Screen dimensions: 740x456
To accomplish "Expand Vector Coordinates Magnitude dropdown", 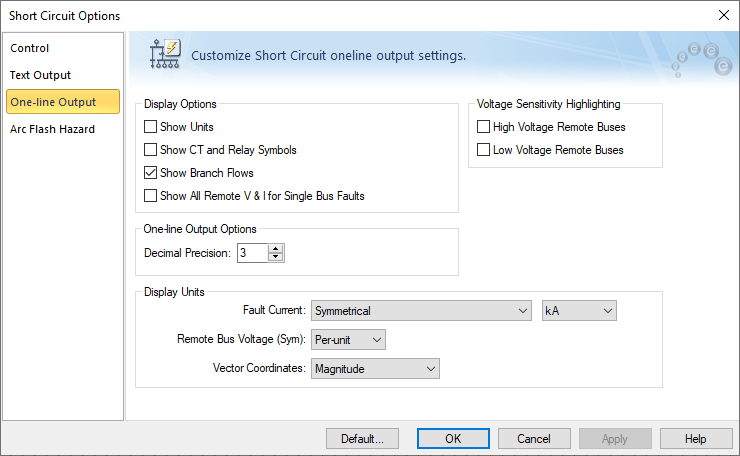I will coord(375,369).
